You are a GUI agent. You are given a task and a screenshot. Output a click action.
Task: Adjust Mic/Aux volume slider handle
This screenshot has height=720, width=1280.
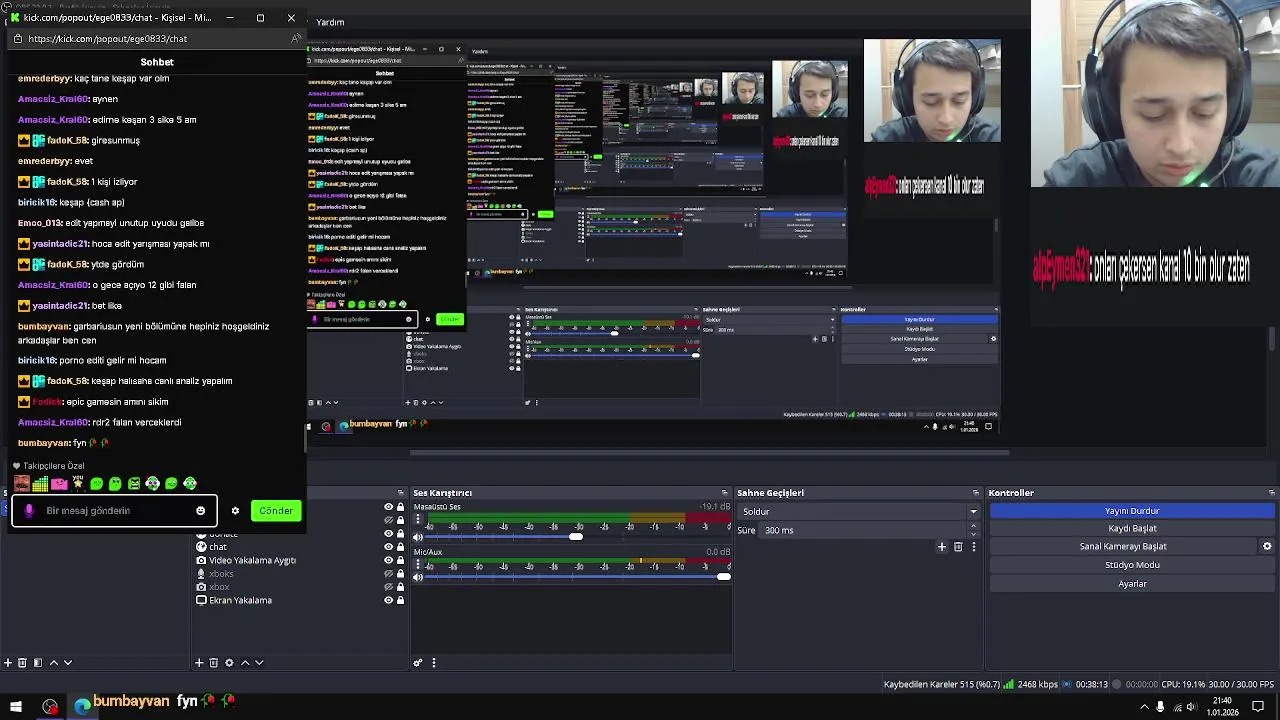click(724, 577)
